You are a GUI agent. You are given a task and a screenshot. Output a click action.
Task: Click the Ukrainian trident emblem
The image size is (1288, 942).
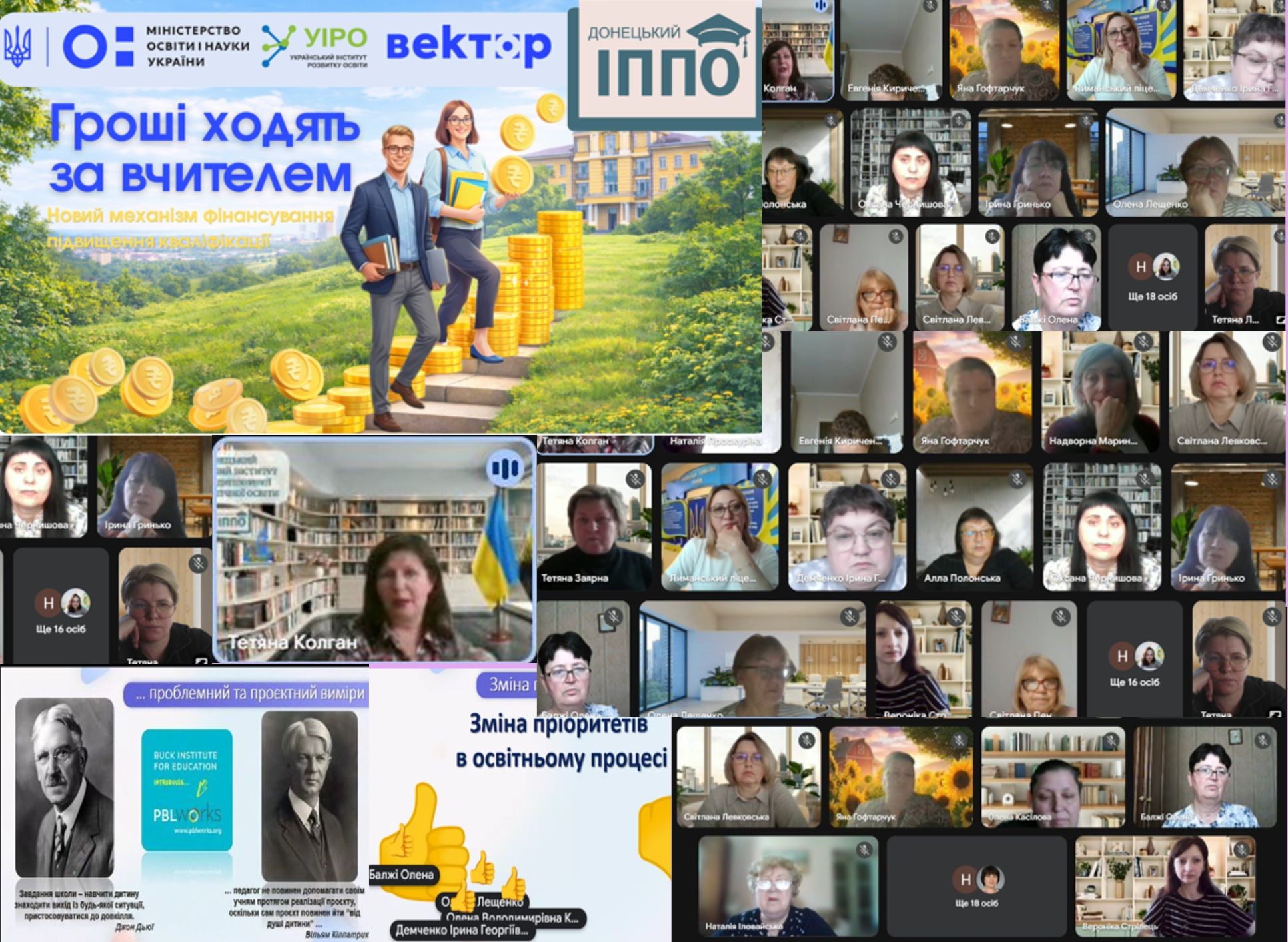tap(17, 48)
